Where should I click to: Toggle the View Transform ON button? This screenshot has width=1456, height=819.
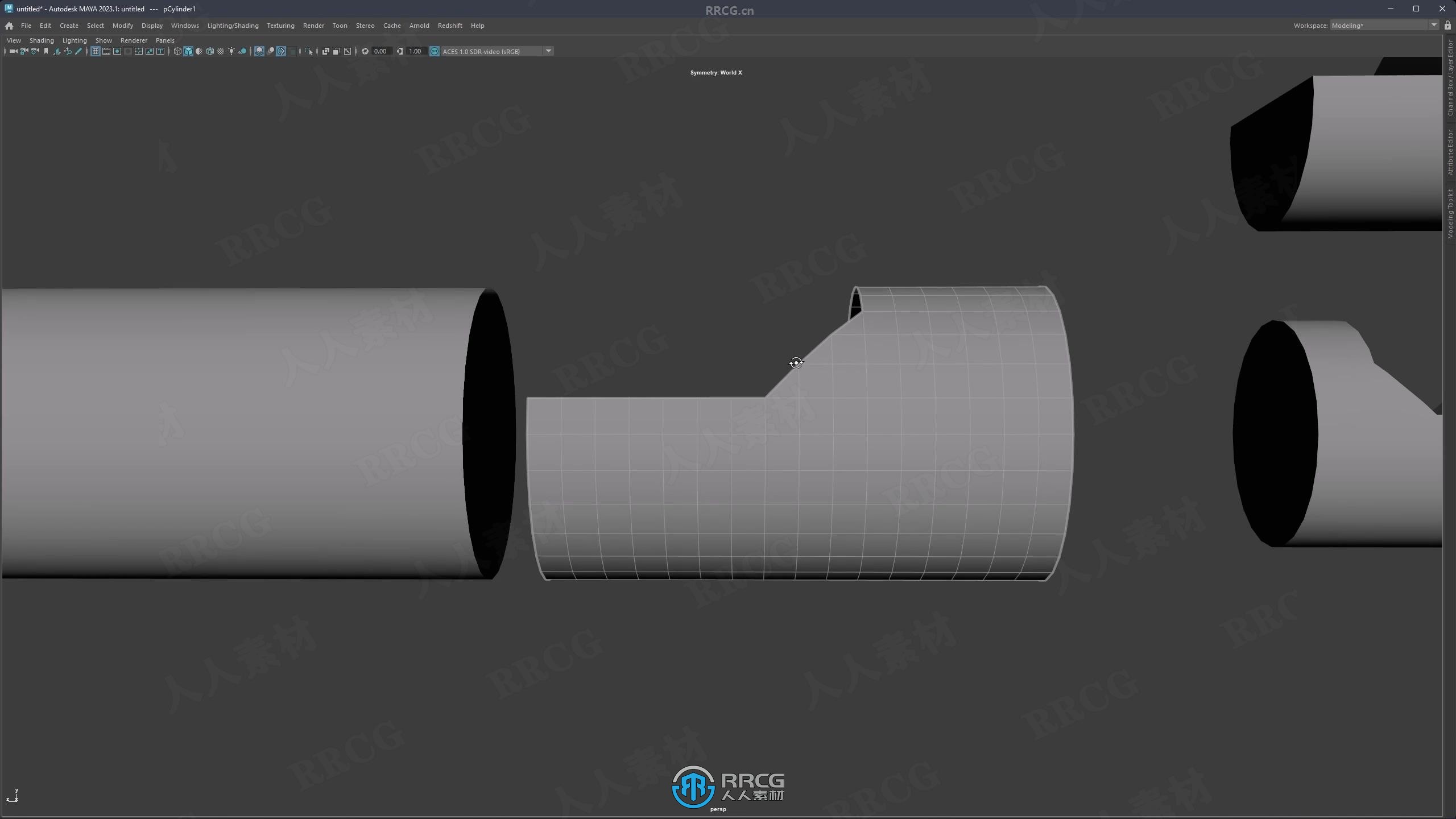[x=435, y=51]
